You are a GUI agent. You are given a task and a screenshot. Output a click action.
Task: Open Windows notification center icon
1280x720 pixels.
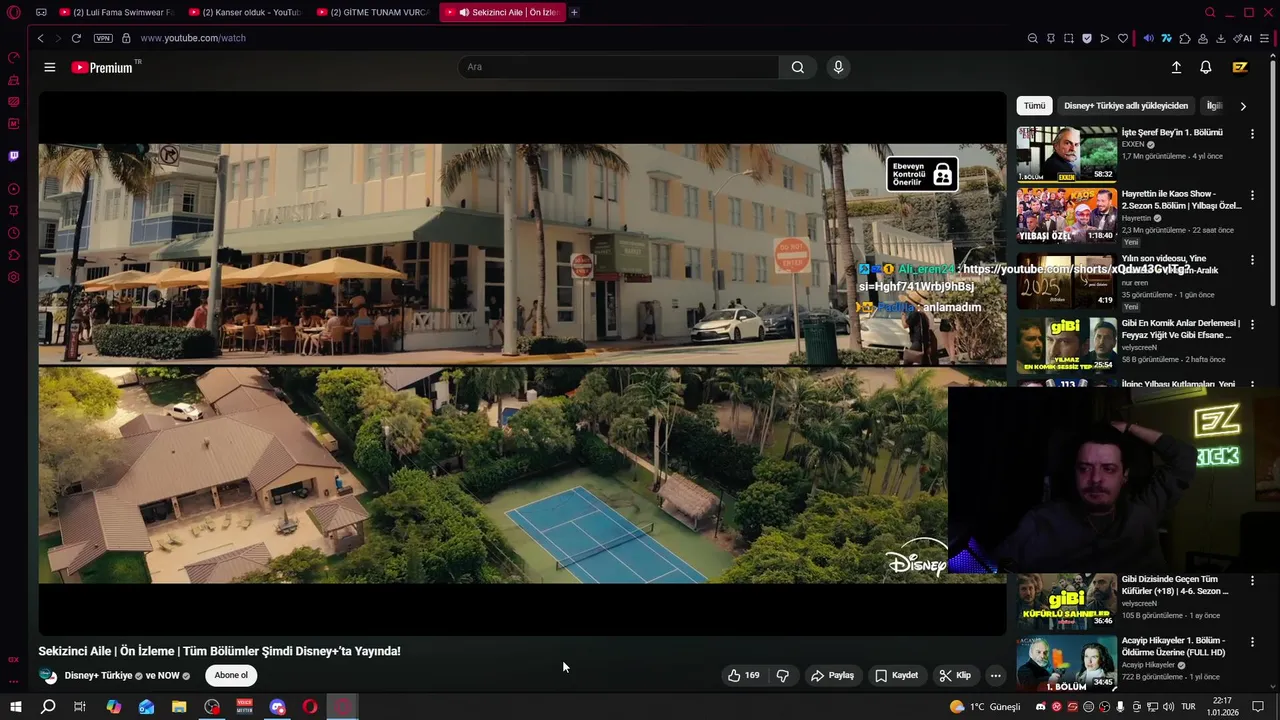click(x=1259, y=707)
